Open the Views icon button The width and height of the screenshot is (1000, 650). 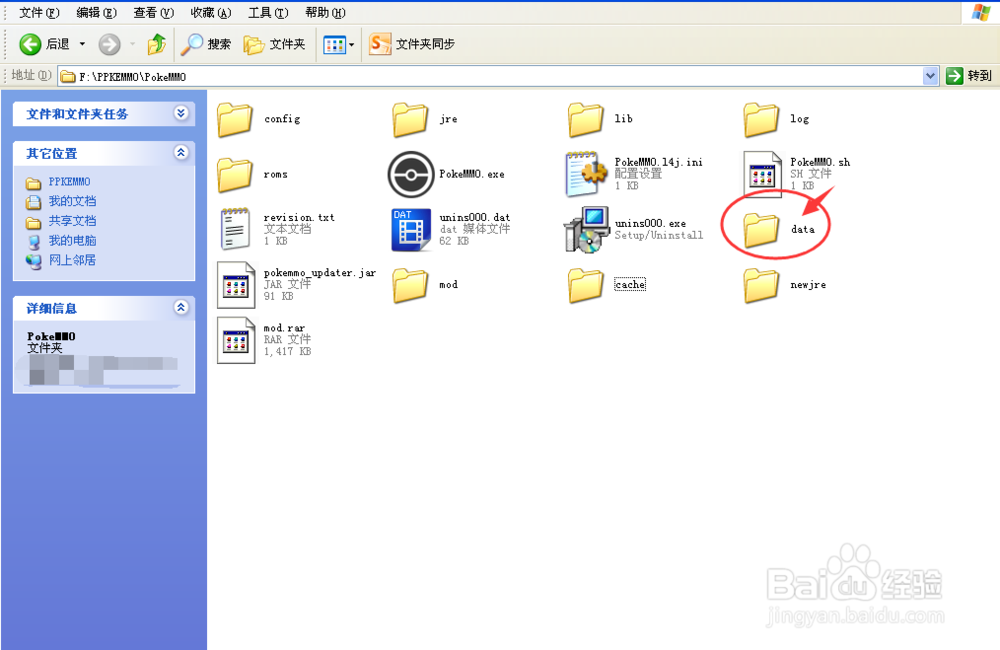pos(334,45)
